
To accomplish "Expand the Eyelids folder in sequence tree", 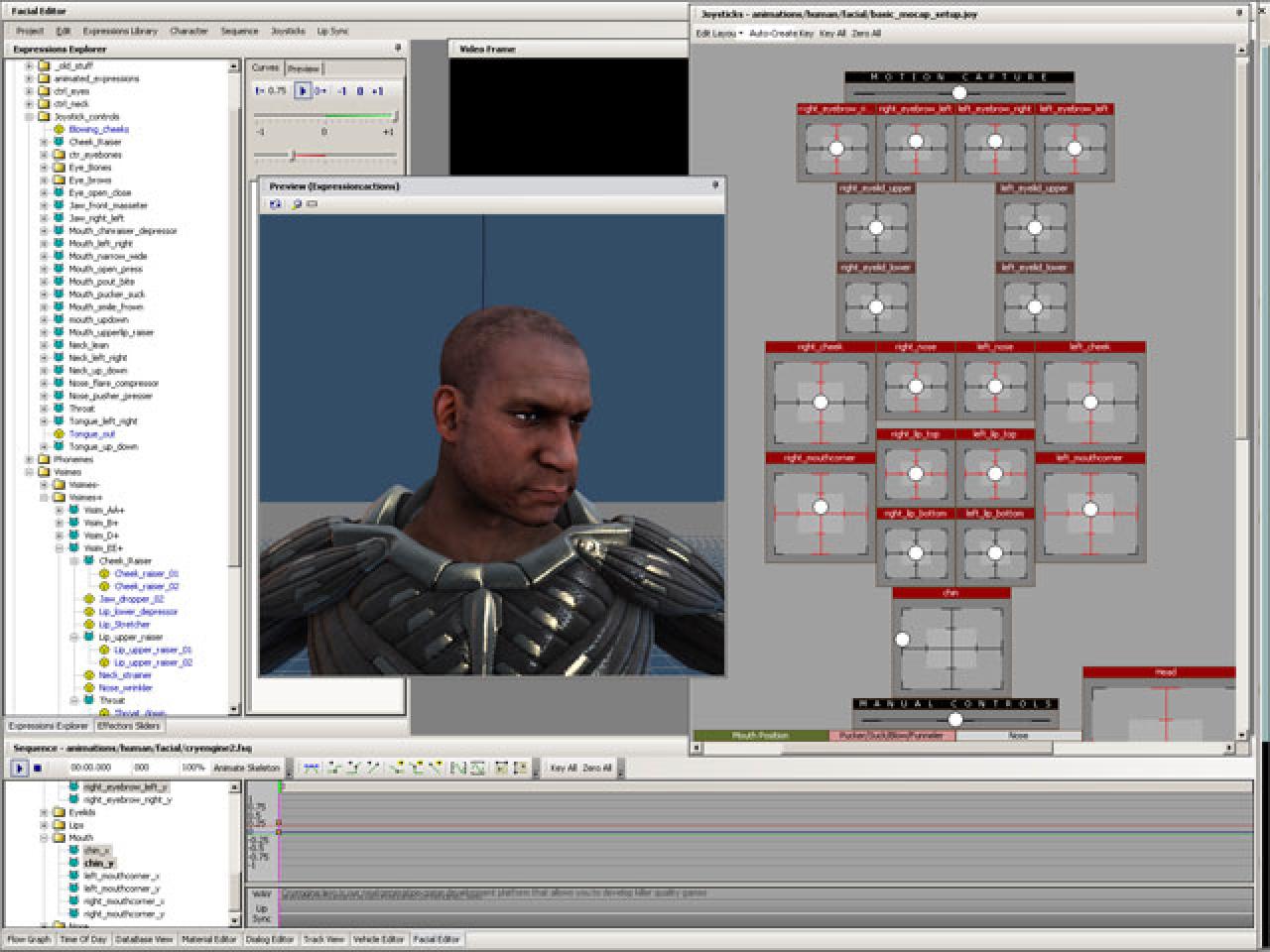I will click(45, 812).
